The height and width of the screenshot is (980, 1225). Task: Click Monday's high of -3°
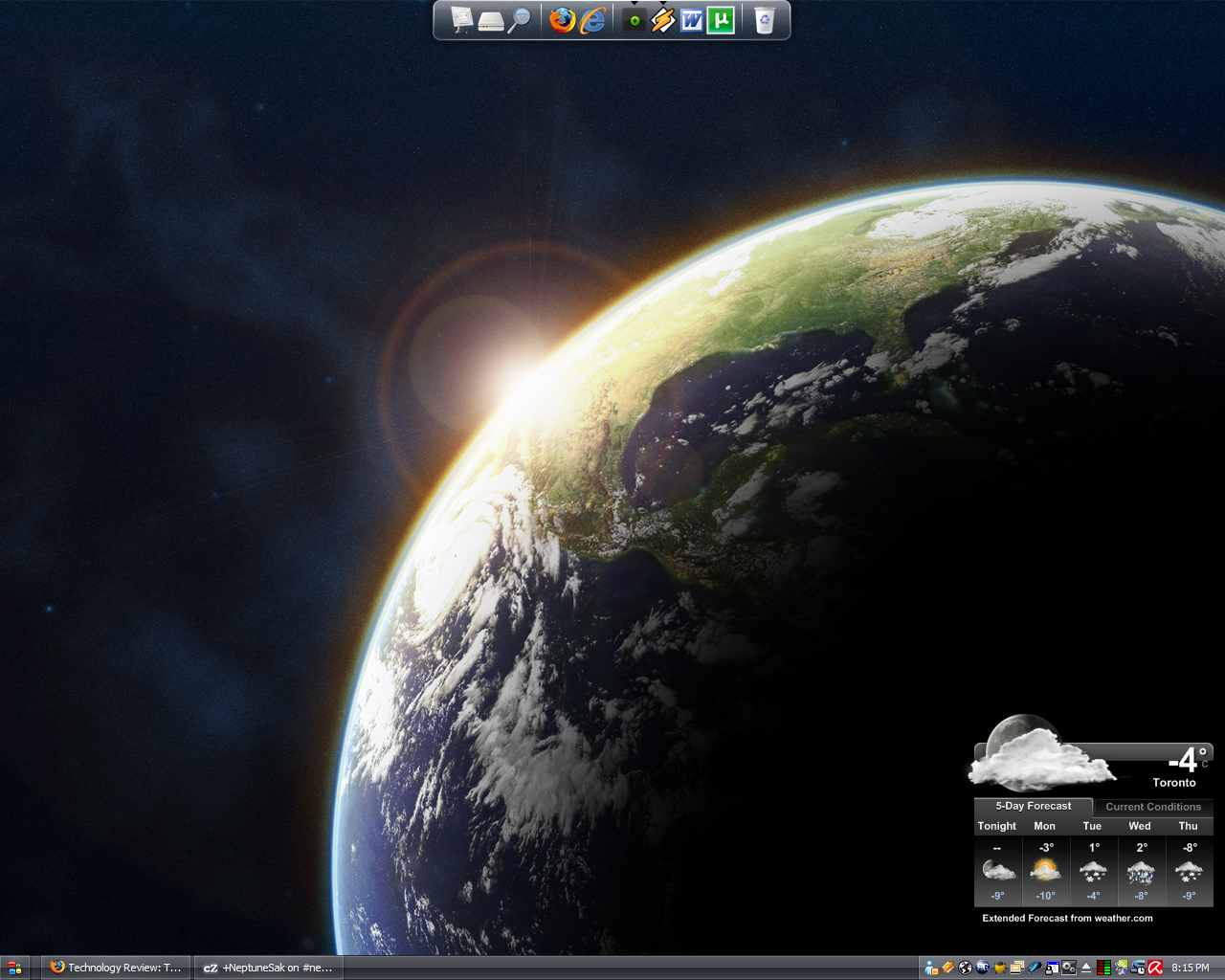tap(1046, 848)
